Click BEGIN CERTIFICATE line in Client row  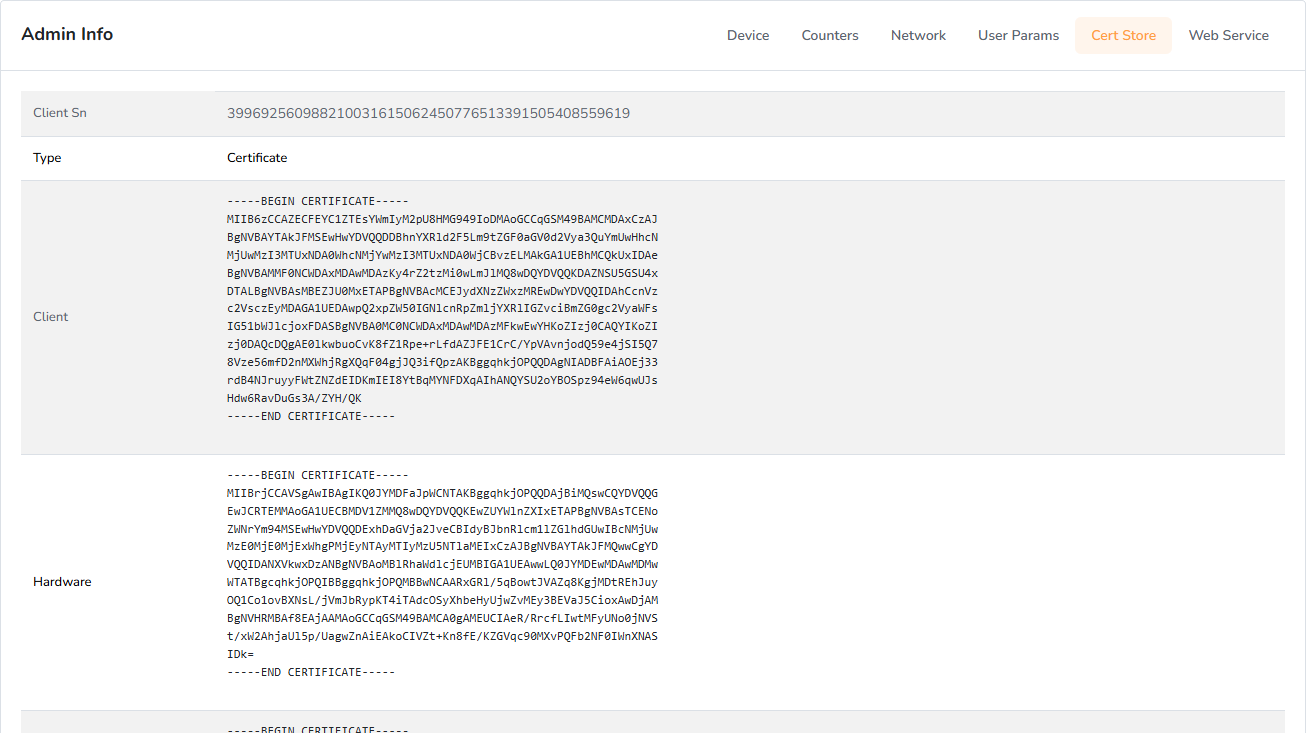(317, 201)
